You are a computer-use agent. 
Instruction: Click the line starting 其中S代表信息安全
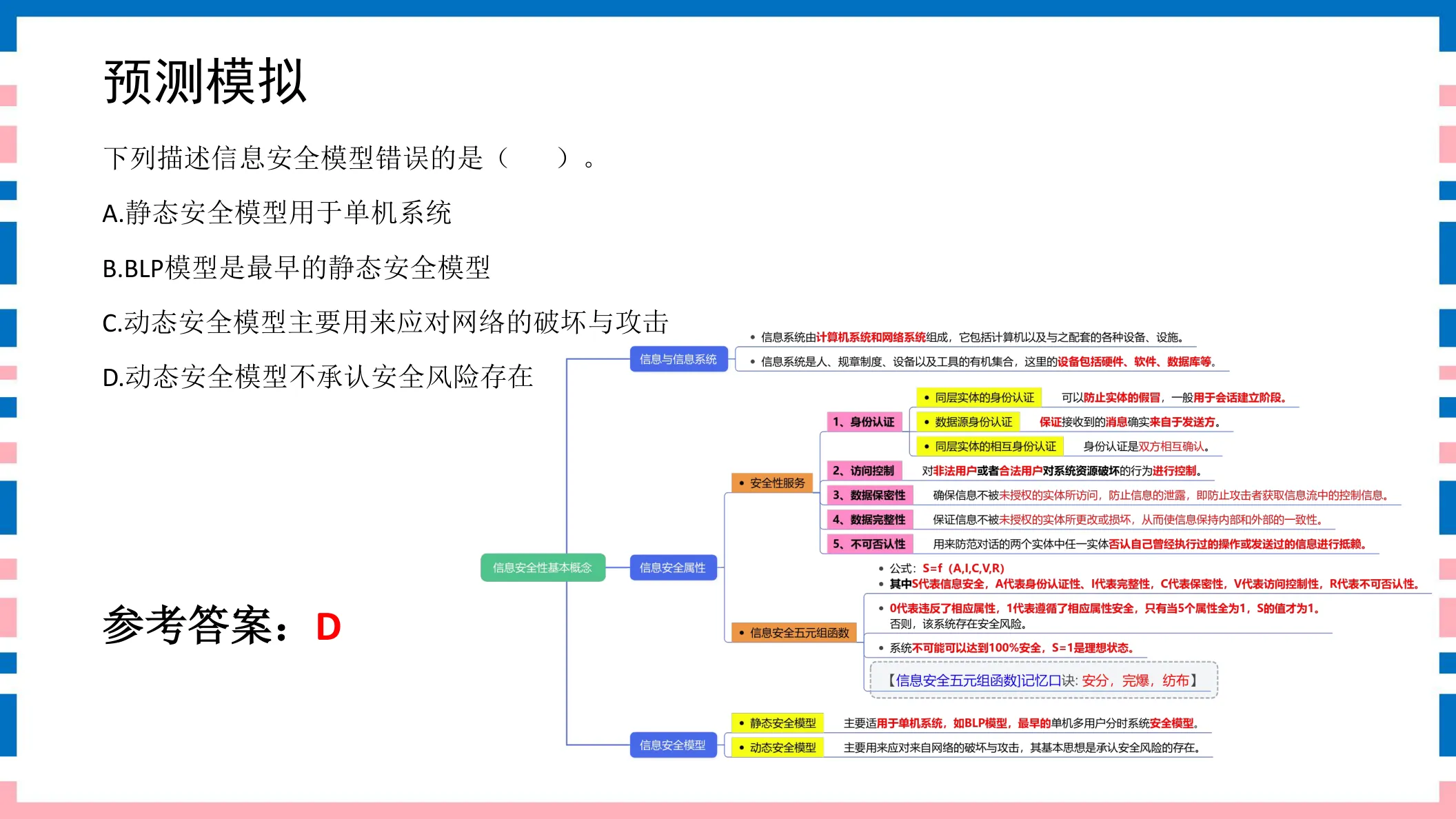(x=1155, y=584)
